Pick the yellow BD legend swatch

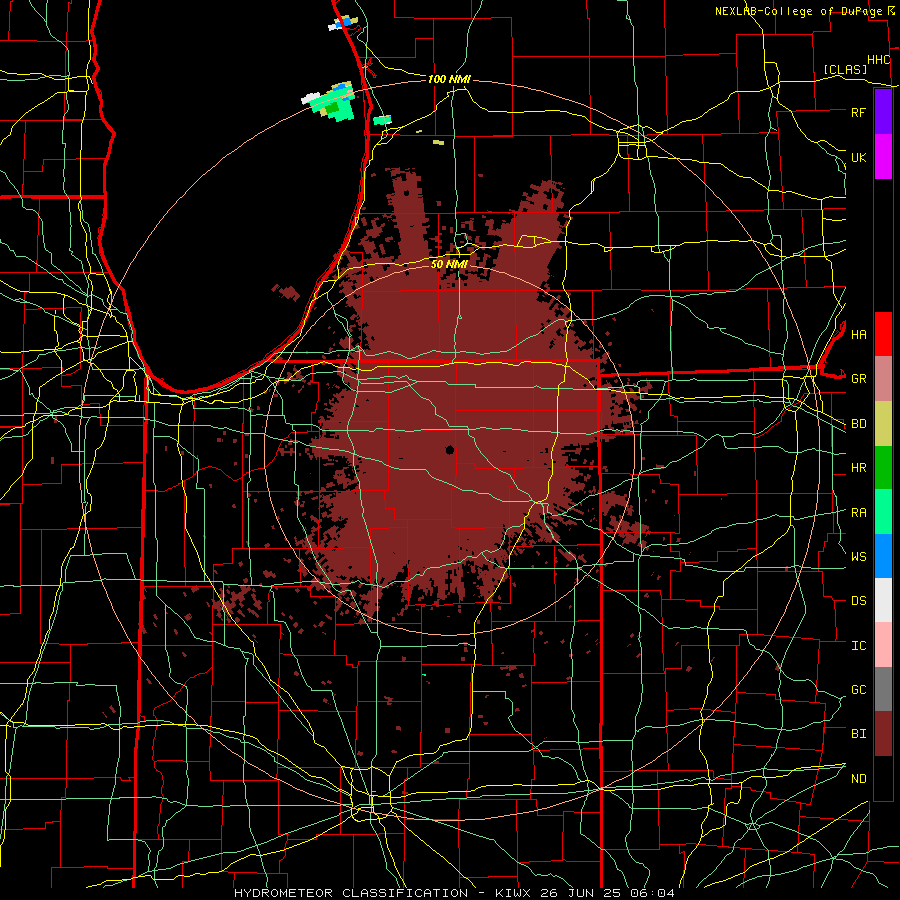(x=883, y=424)
